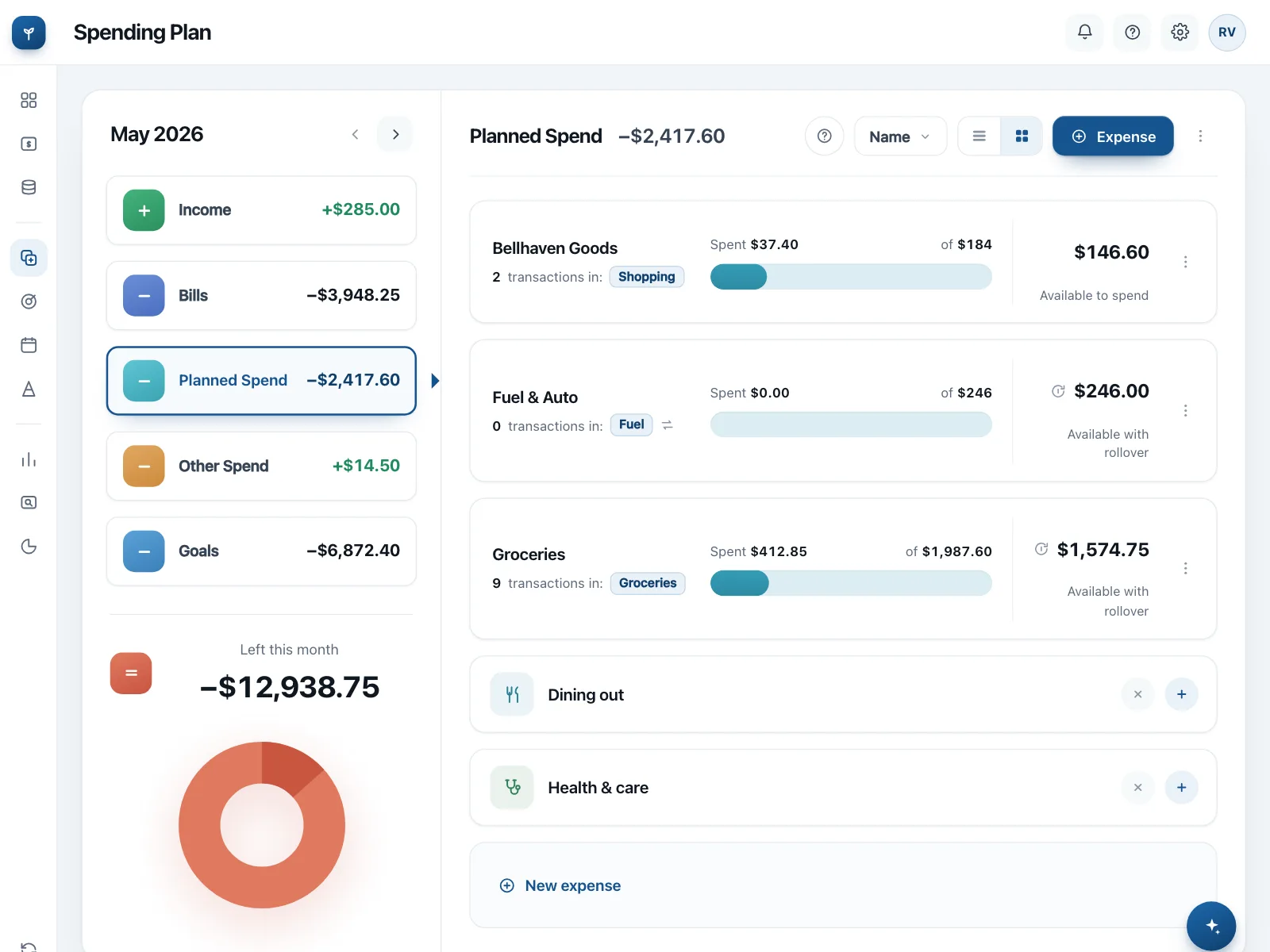The width and height of the screenshot is (1270, 952).
Task: Click the blue Expense button
Action: 1113,136
